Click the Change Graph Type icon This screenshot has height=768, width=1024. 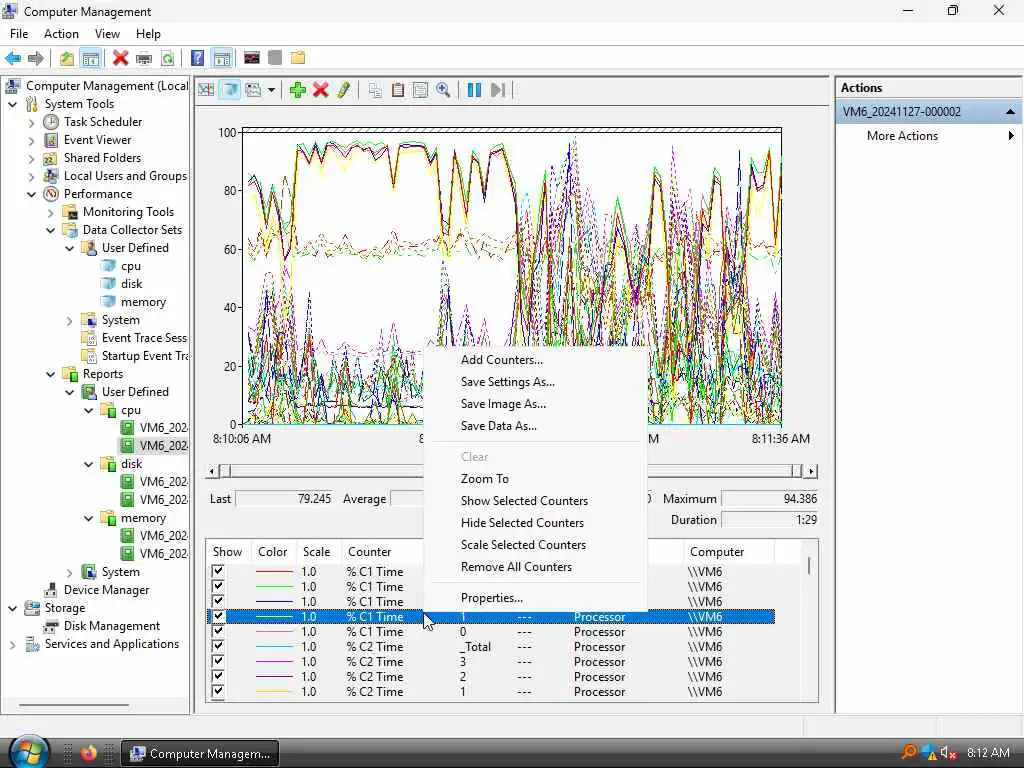[x=253, y=89]
